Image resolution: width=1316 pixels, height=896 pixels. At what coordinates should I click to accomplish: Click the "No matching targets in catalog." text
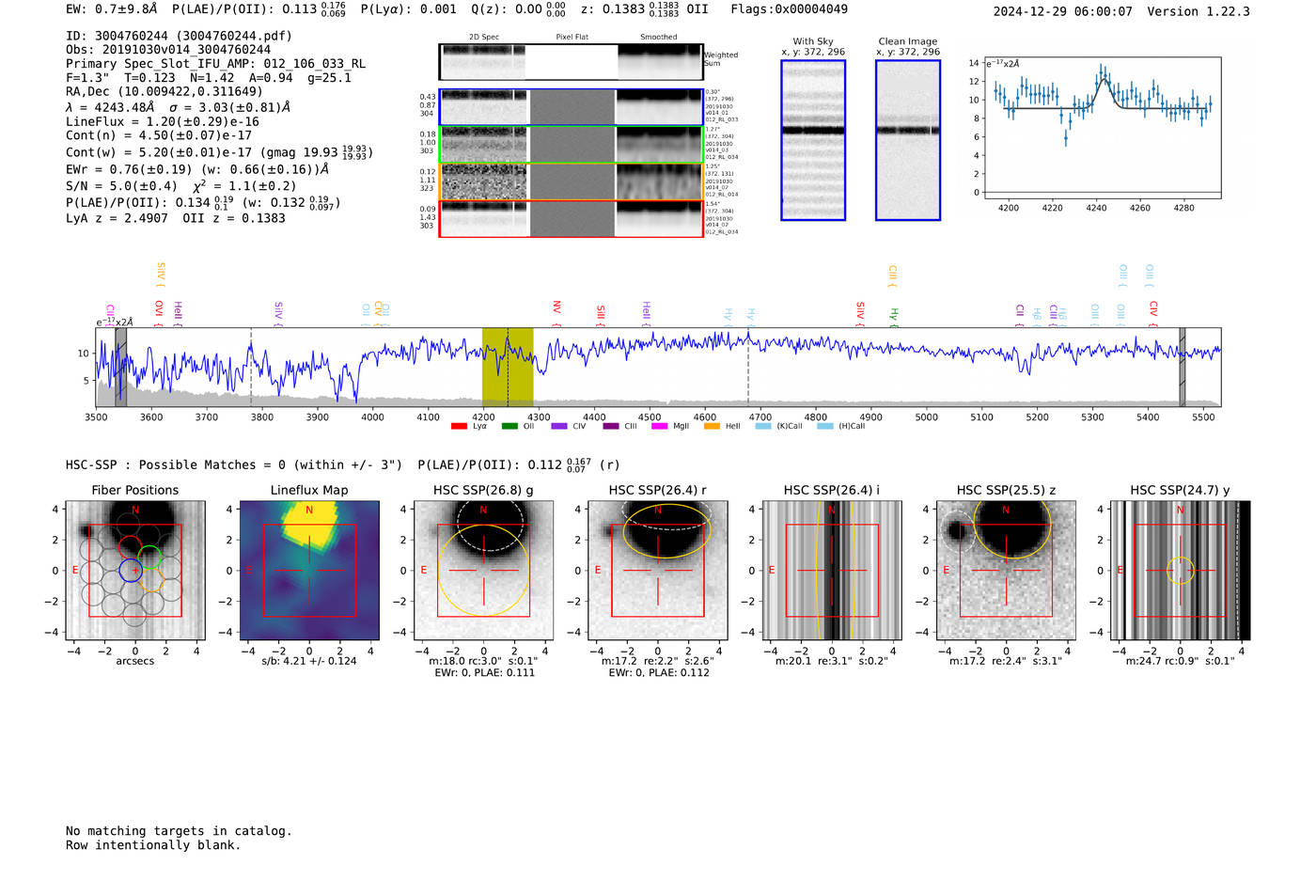tap(179, 831)
